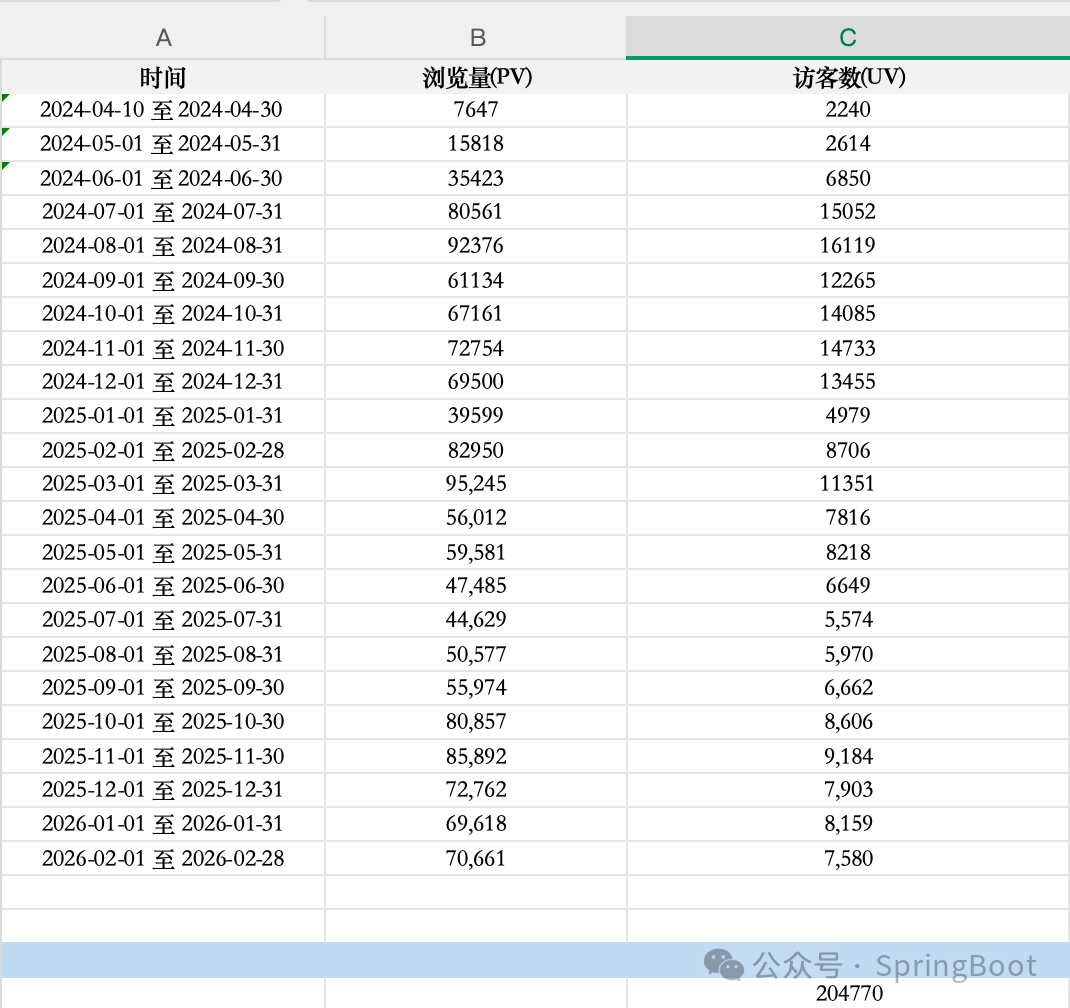
Task: Select cell 2025-09-01 至 2025-09-30
Action: pyautogui.click(x=163, y=687)
